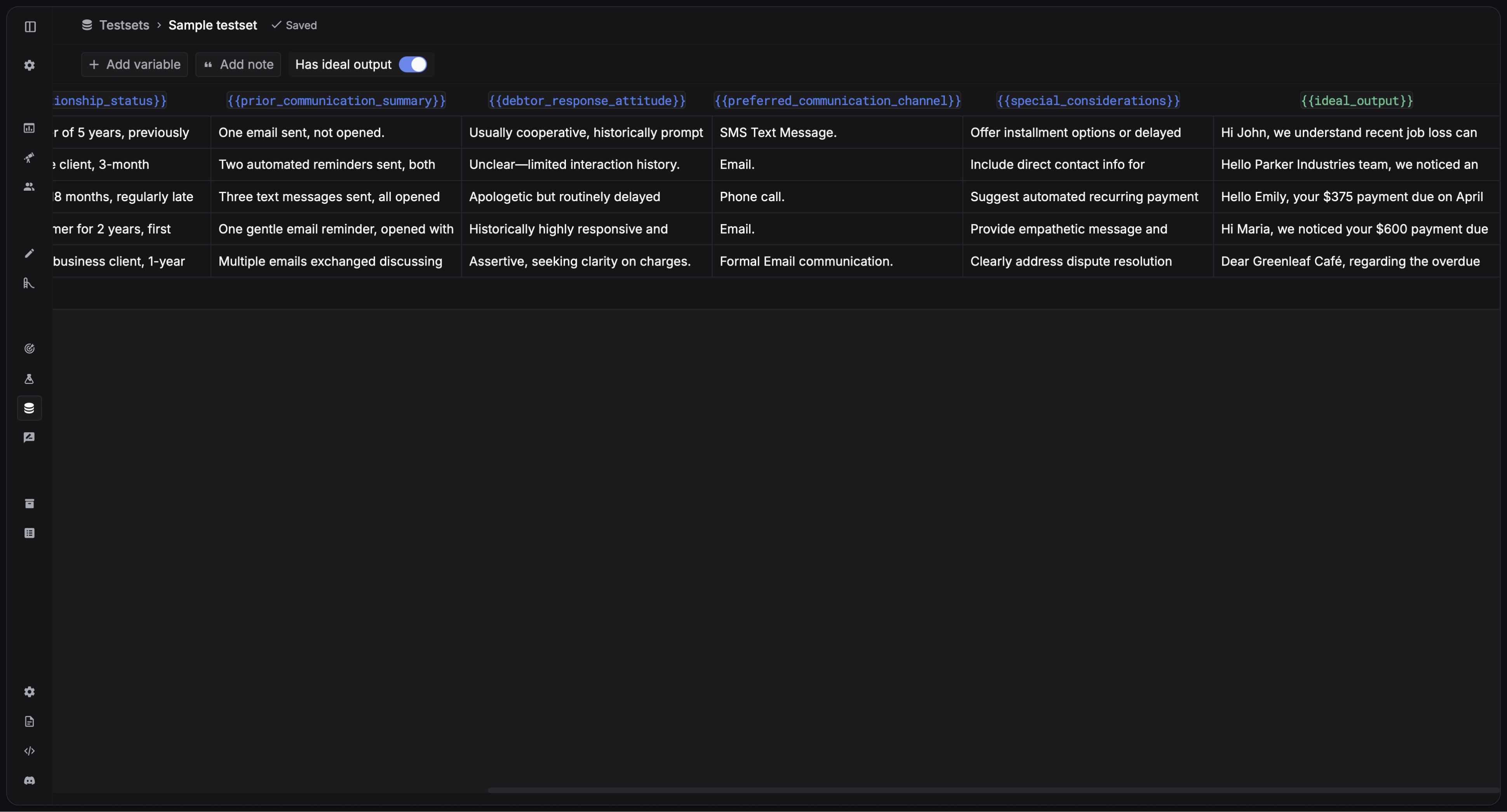
Task: Click the 'business client, 1-year' cell
Action: tap(132, 261)
